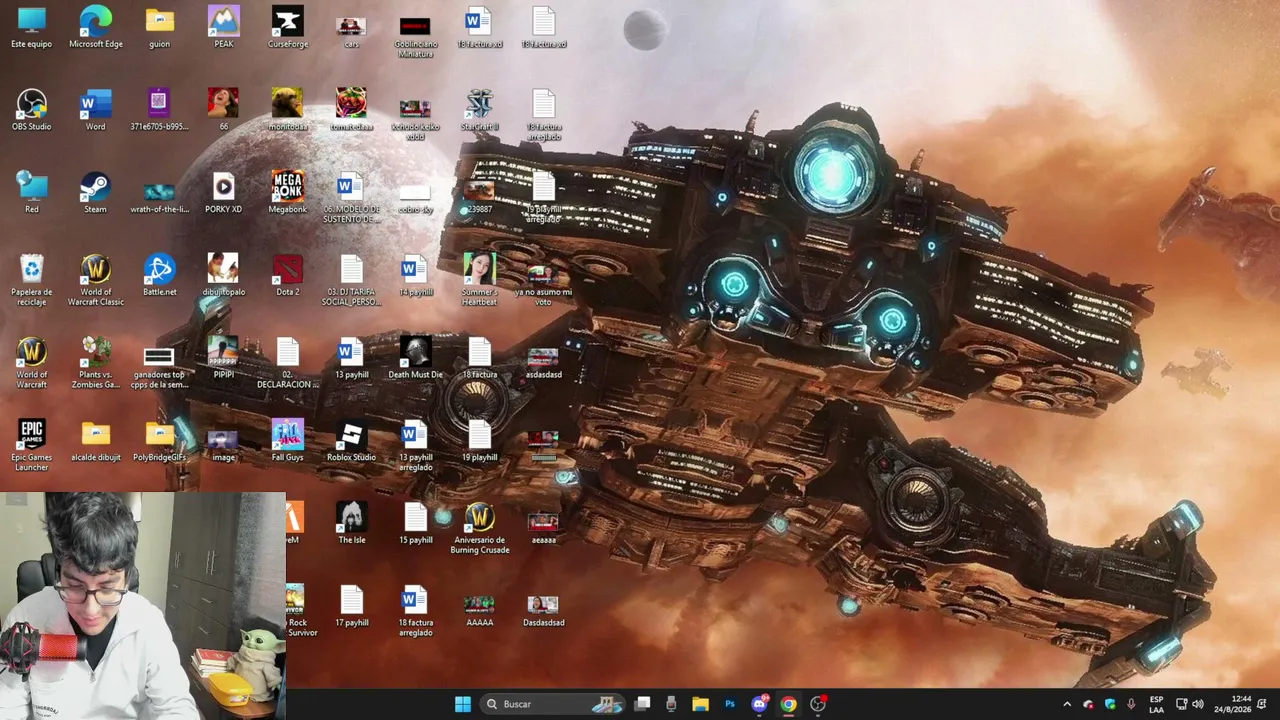1280x720 pixels.
Task: Switch to Google Chrome on the taskbar
Action: click(788, 704)
